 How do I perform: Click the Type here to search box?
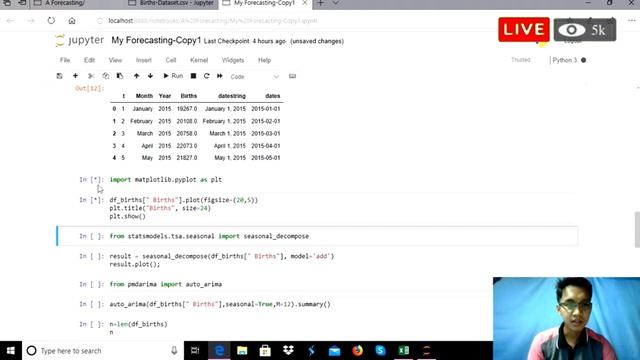point(103,351)
